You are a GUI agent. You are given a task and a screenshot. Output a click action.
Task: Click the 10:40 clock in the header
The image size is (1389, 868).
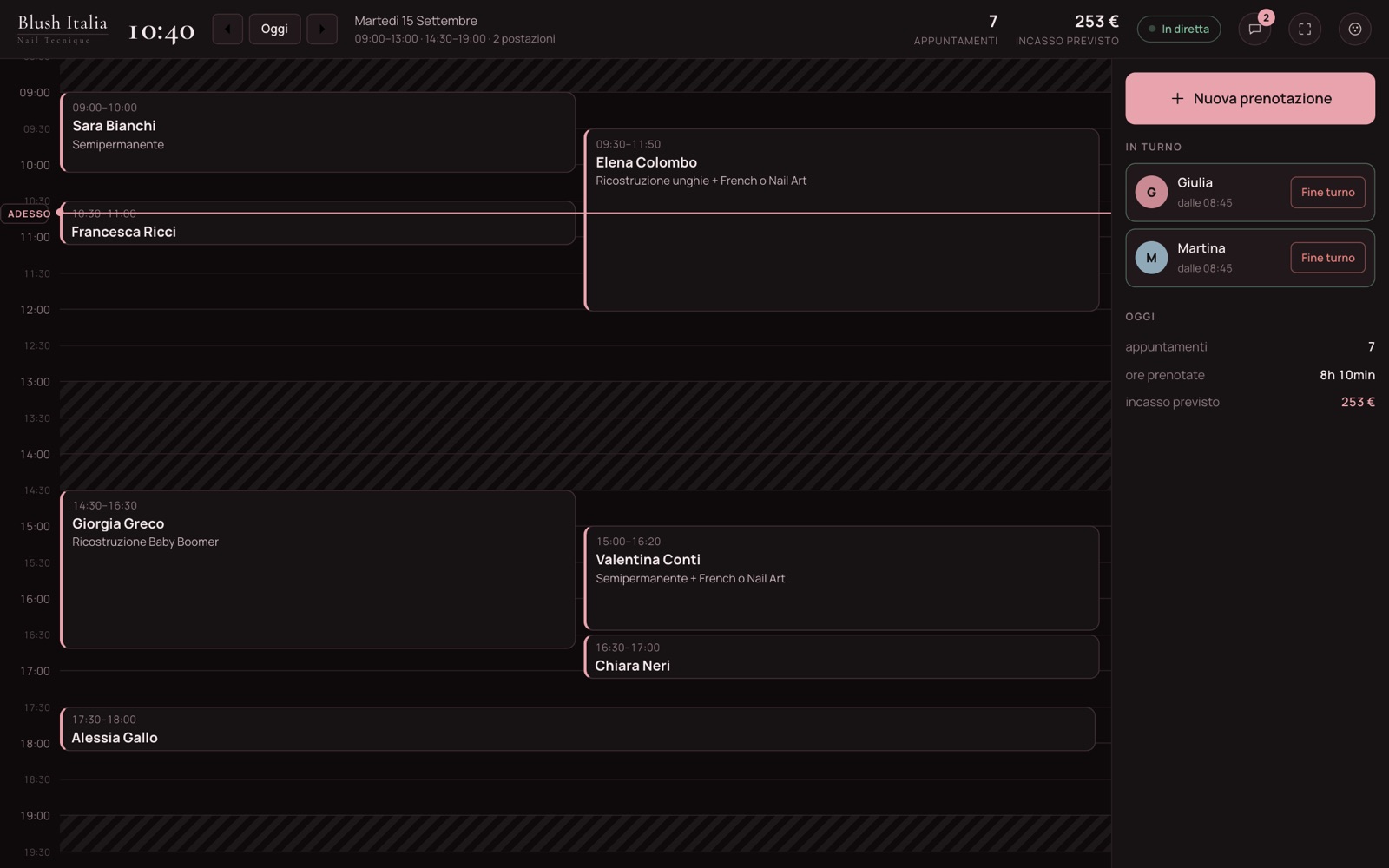161,30
